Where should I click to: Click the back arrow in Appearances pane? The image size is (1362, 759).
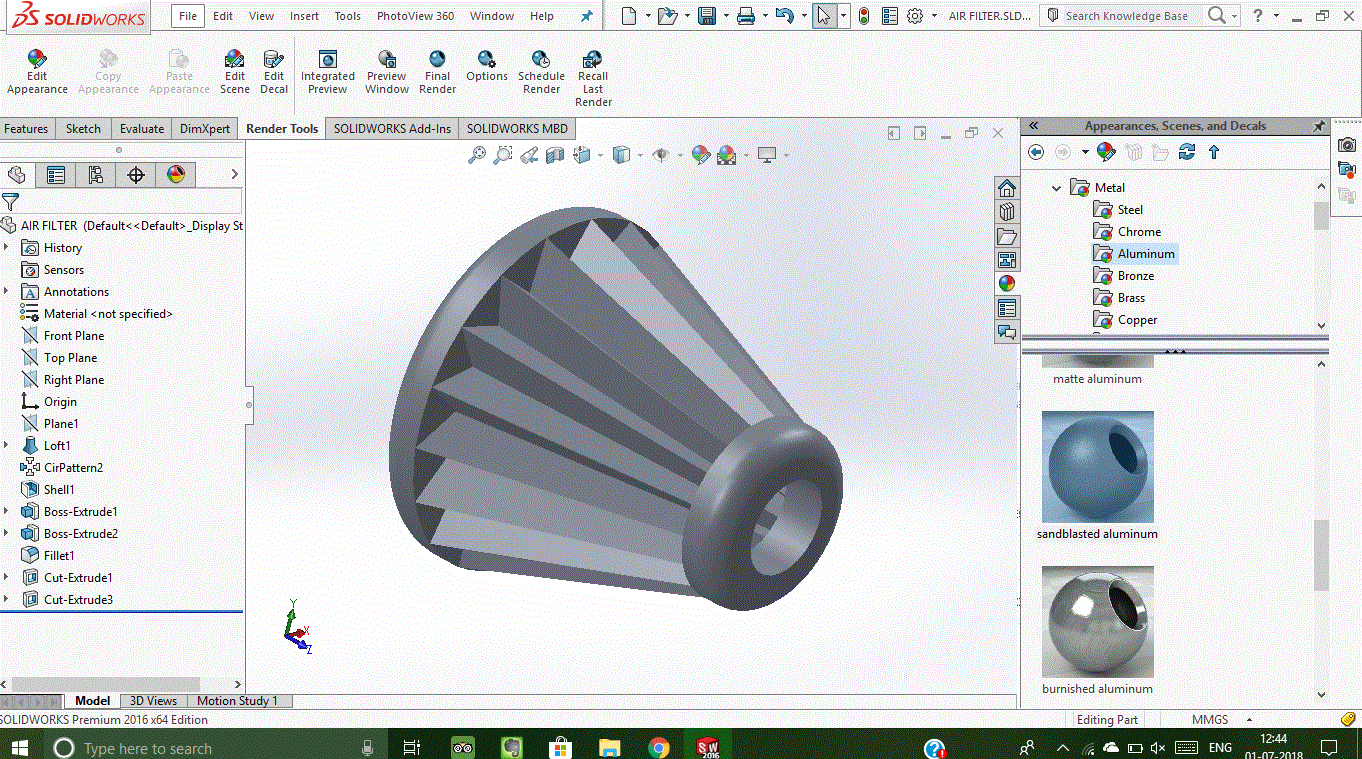[x=1036, y=152]
